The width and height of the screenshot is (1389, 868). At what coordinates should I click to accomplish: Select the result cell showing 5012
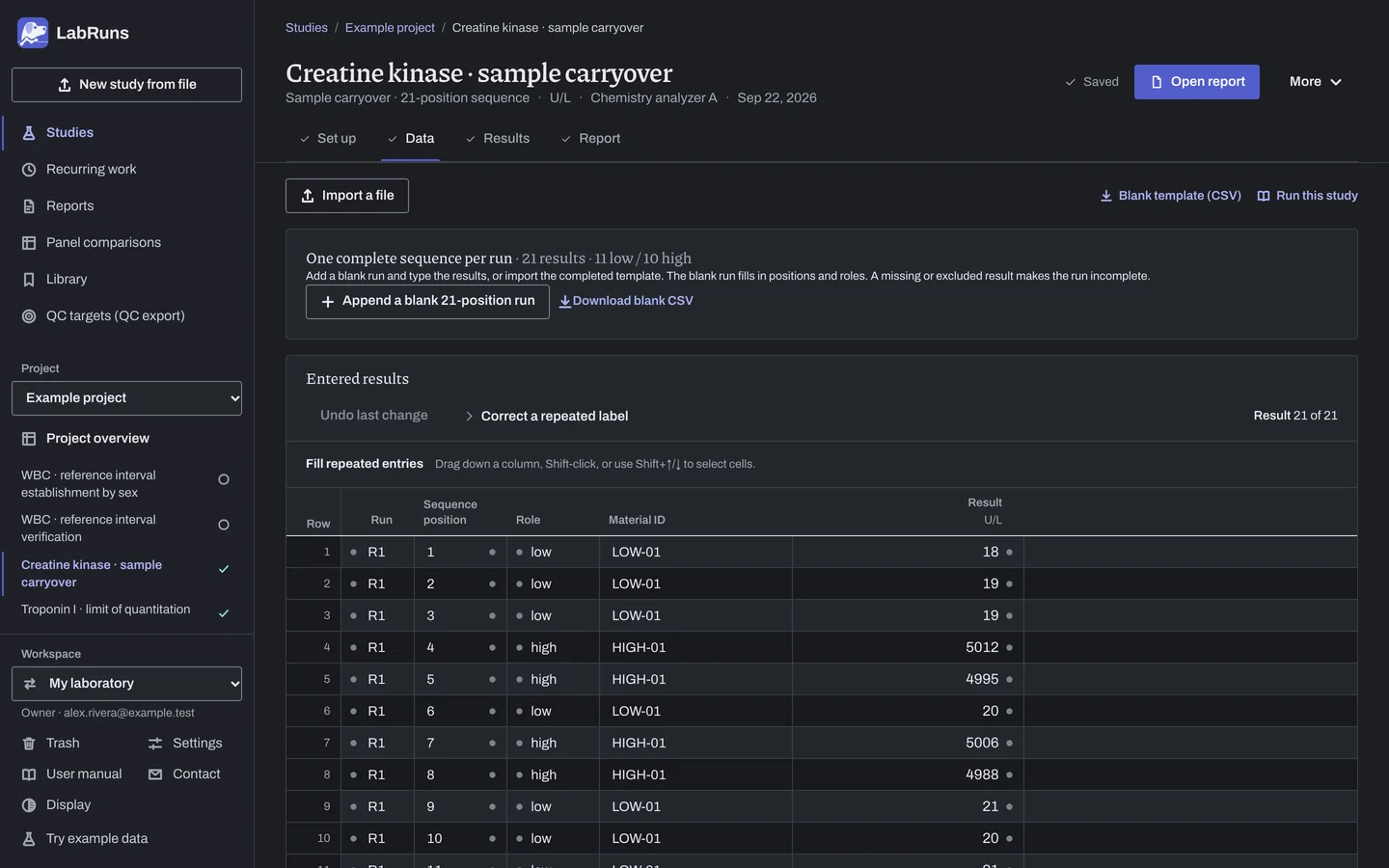(x=908, y=648)
